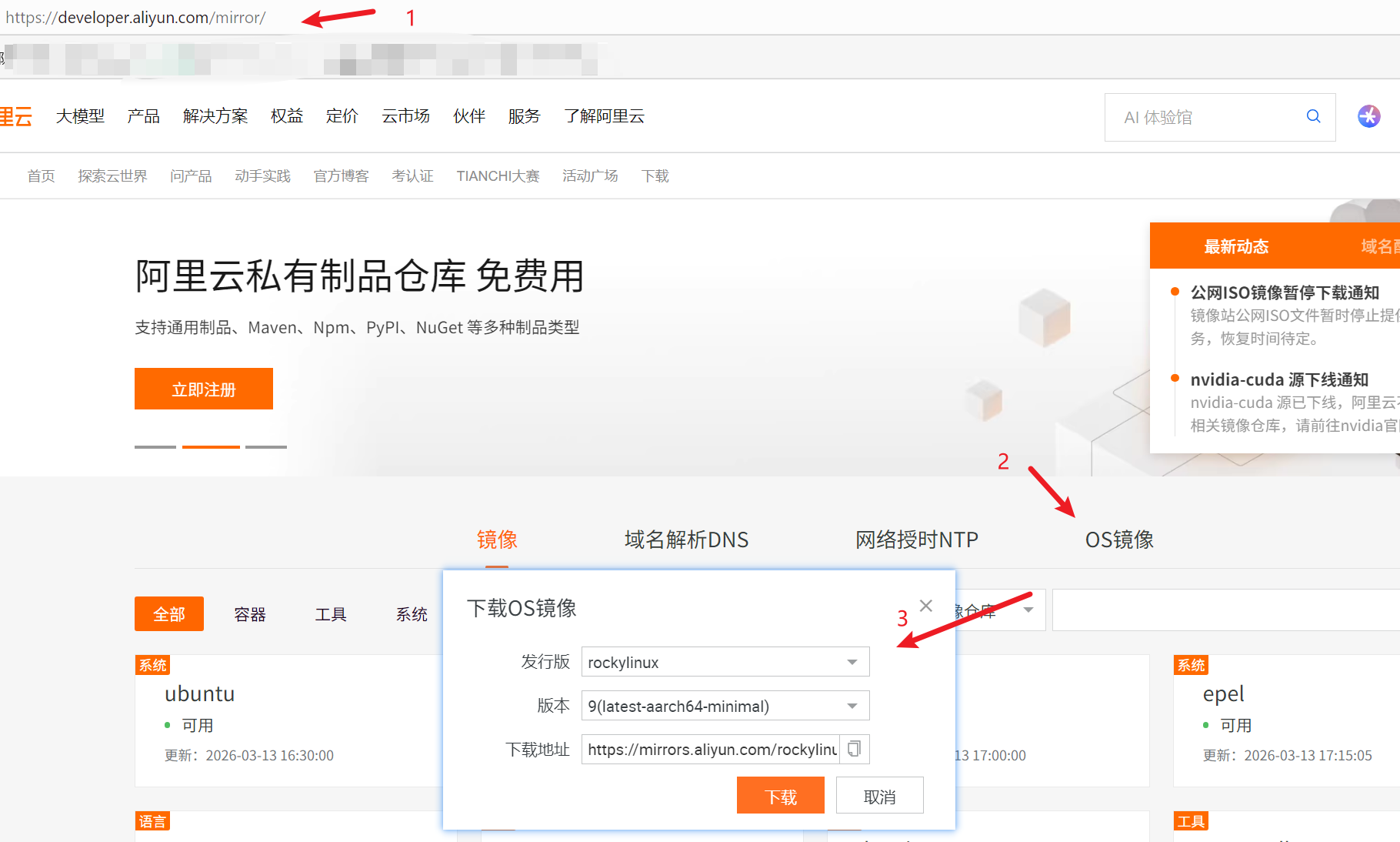1400x842 pixels.
Task: Click the 系统 tag on the epel card
Action: click(x=1191, y=665)
